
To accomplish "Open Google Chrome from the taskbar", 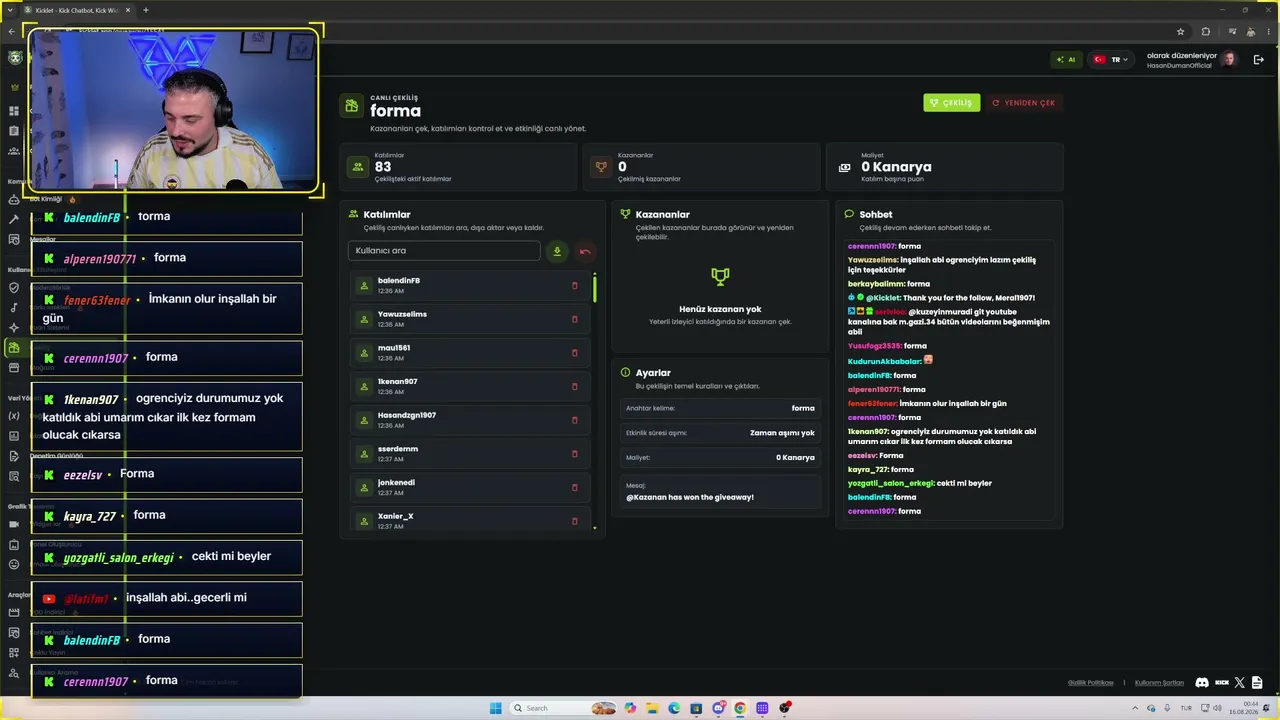I will point(740,708).
